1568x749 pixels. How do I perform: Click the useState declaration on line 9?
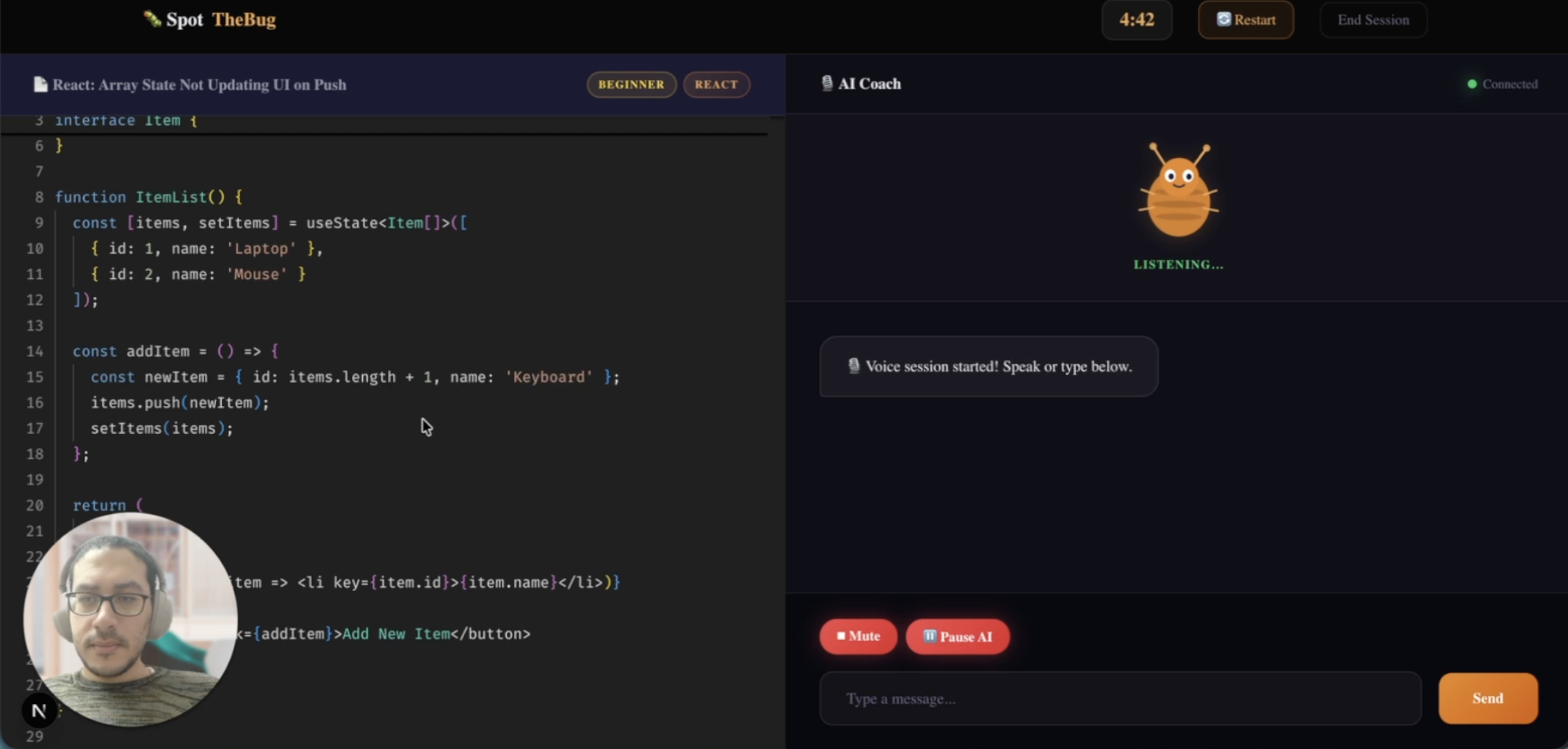(270, 223)
